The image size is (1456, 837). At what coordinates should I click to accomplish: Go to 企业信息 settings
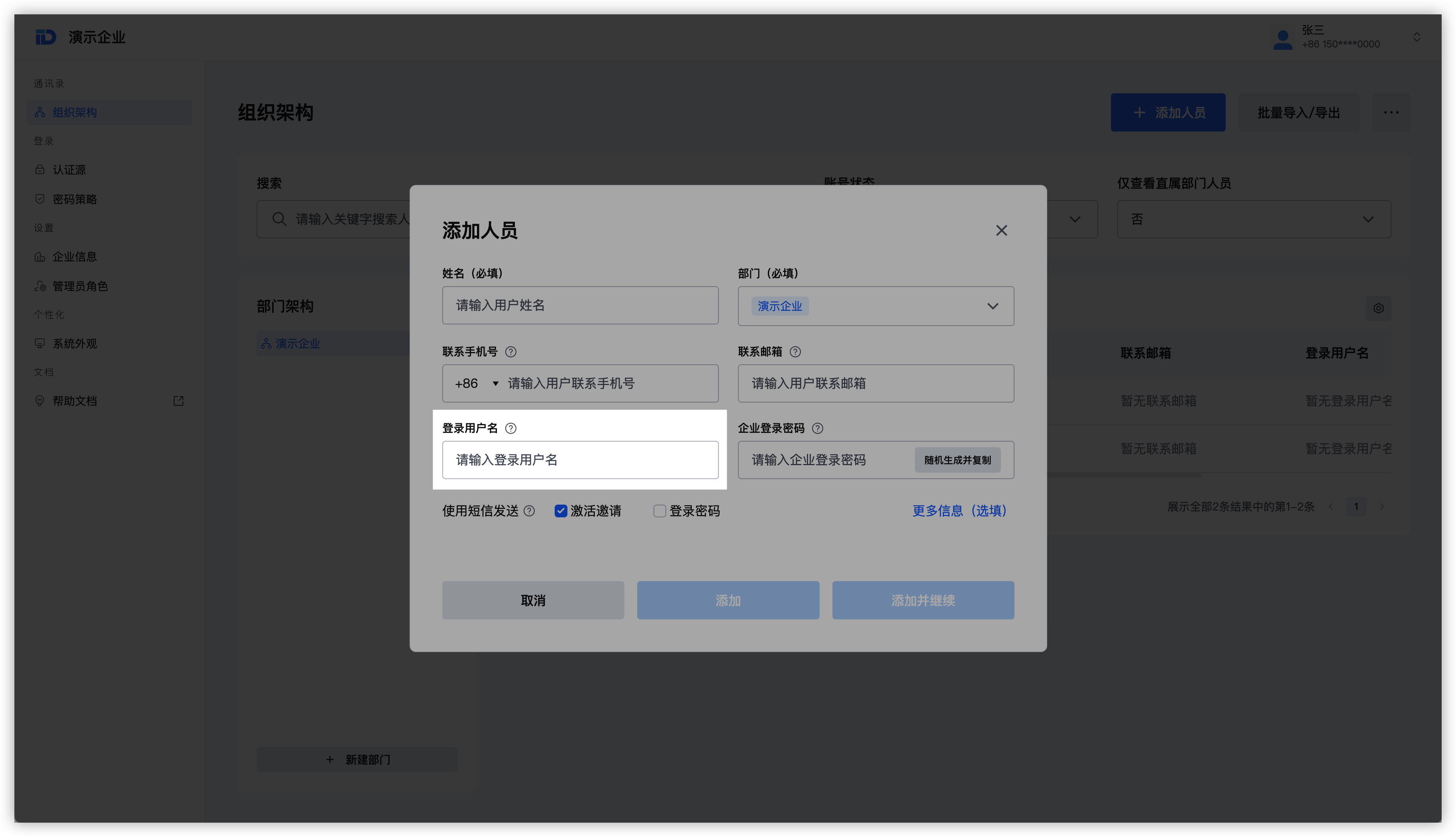[109, 256]
